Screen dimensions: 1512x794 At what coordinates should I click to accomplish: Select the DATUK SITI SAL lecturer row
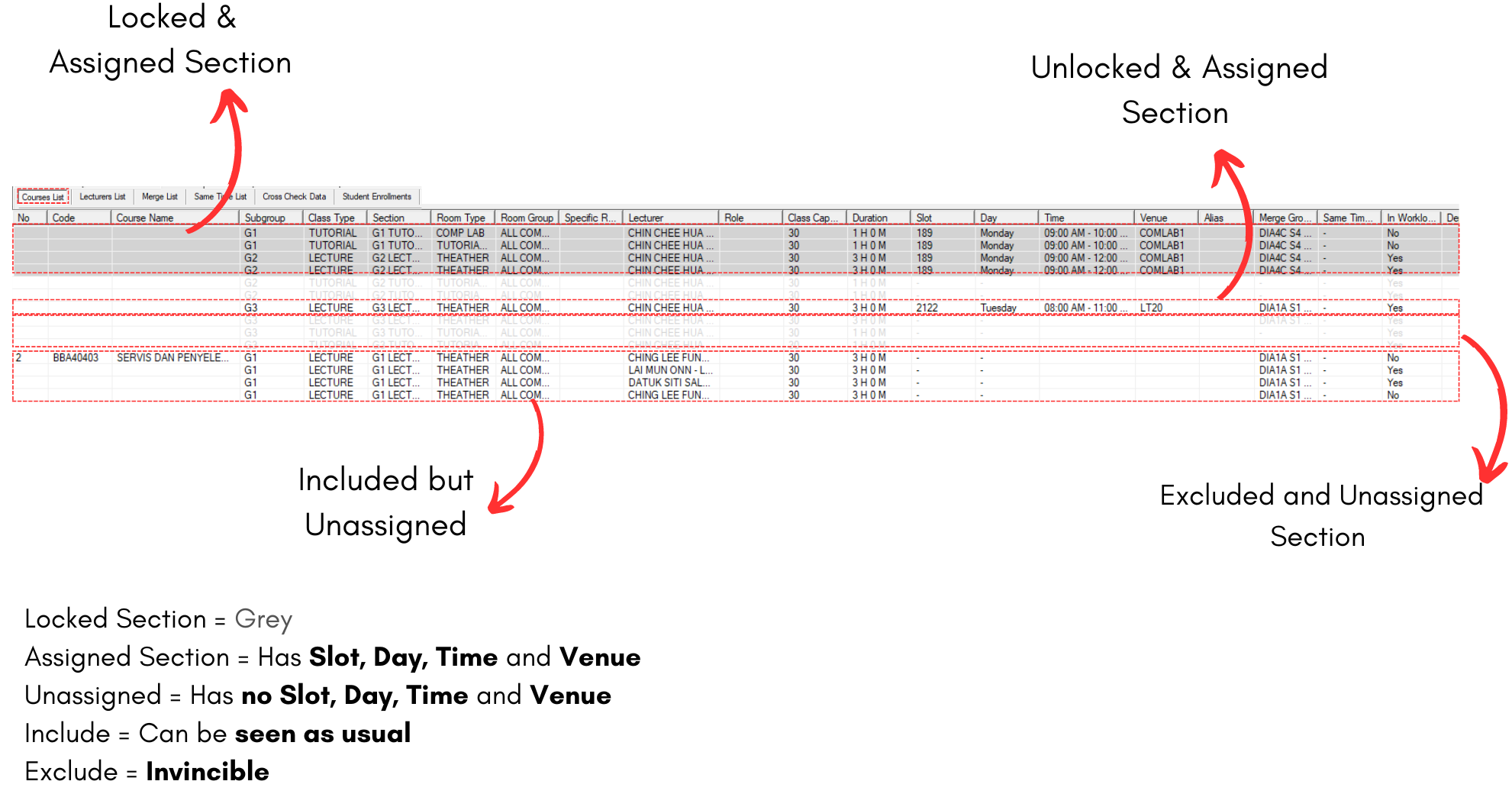point(669,383)
